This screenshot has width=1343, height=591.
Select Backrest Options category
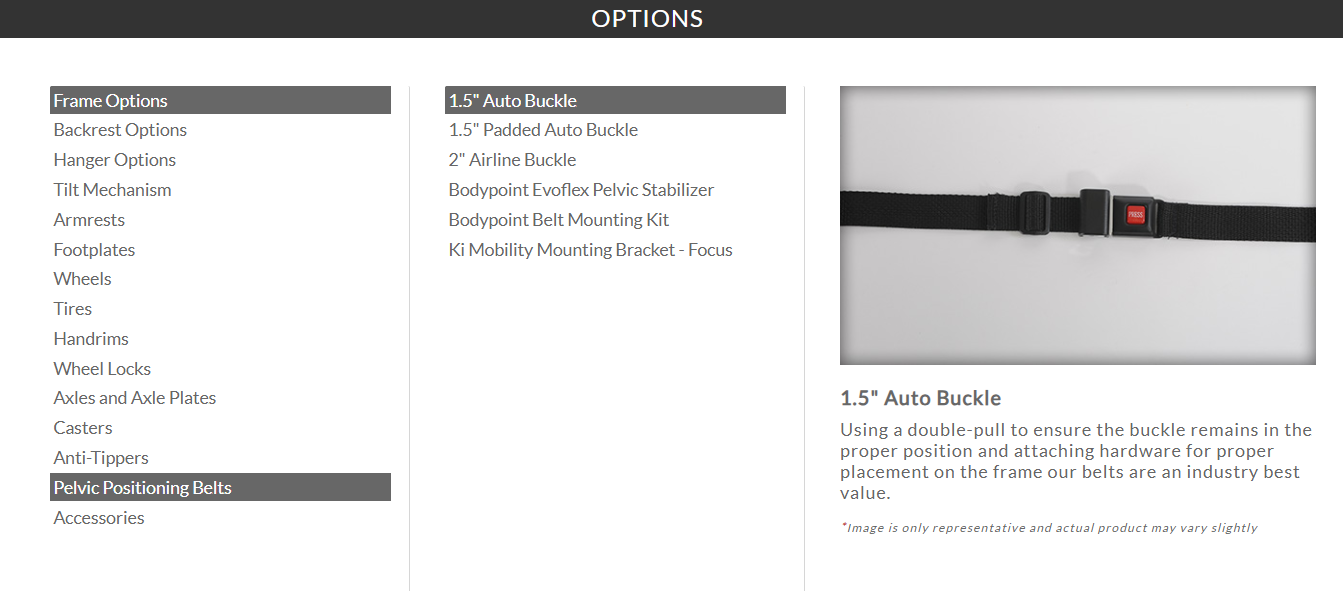[x=120, y=130]
